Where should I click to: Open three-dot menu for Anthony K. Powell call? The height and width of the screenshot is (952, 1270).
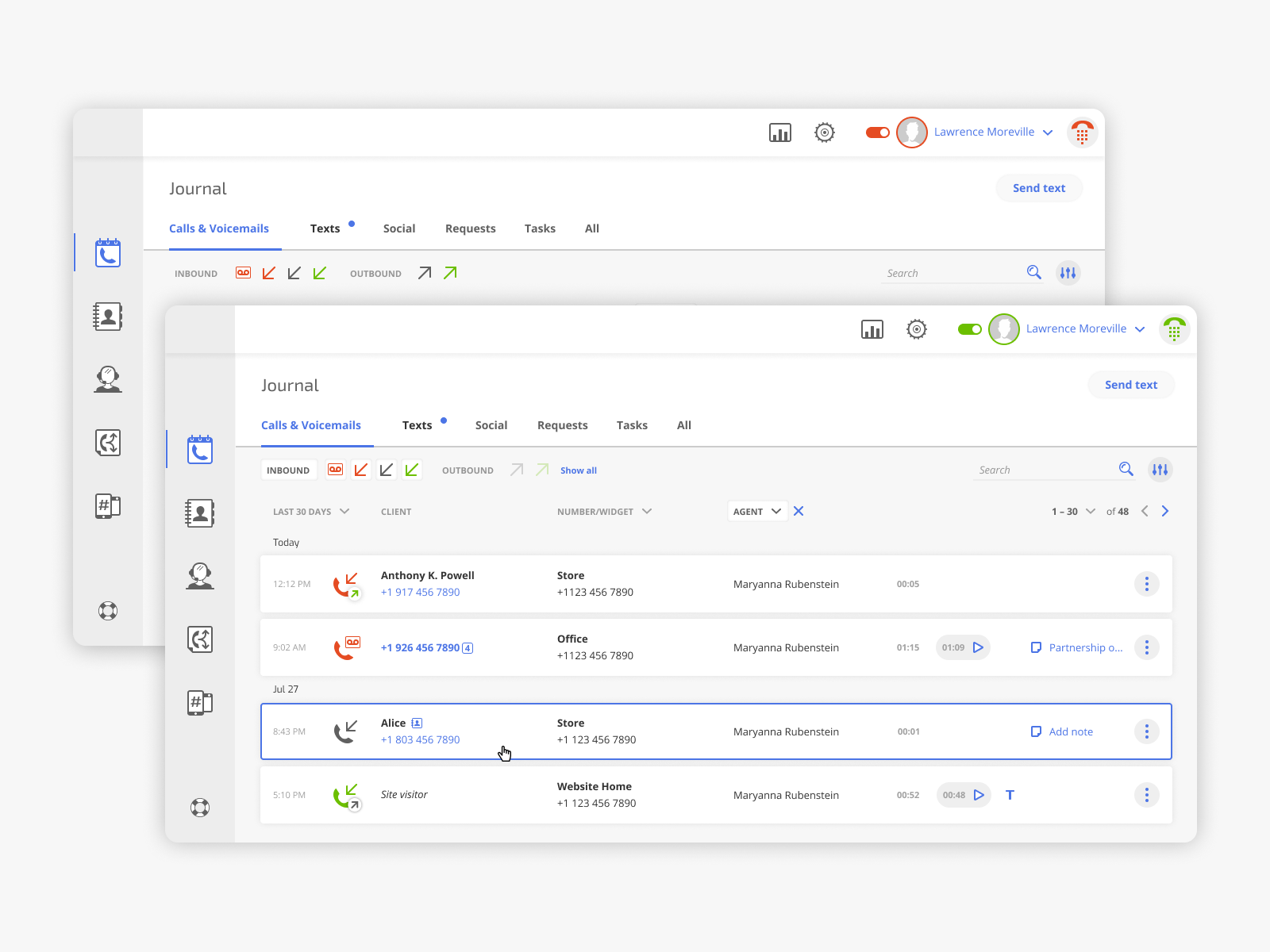tap(1146, 584)
